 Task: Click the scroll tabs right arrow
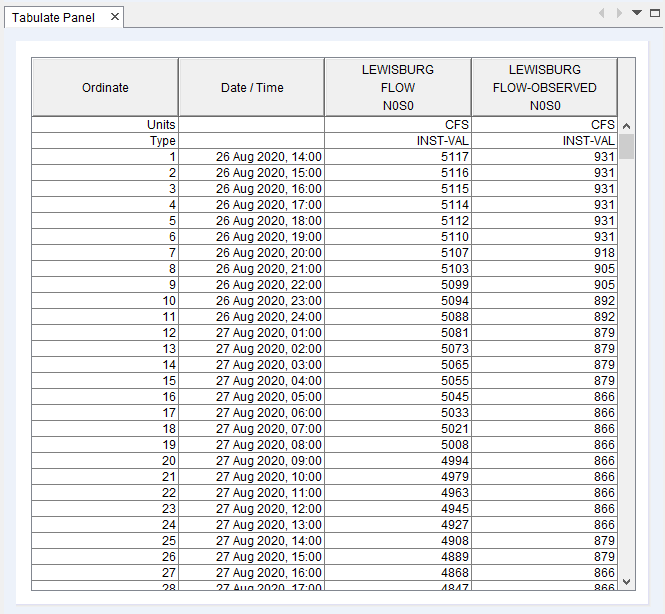pos(619,13)
